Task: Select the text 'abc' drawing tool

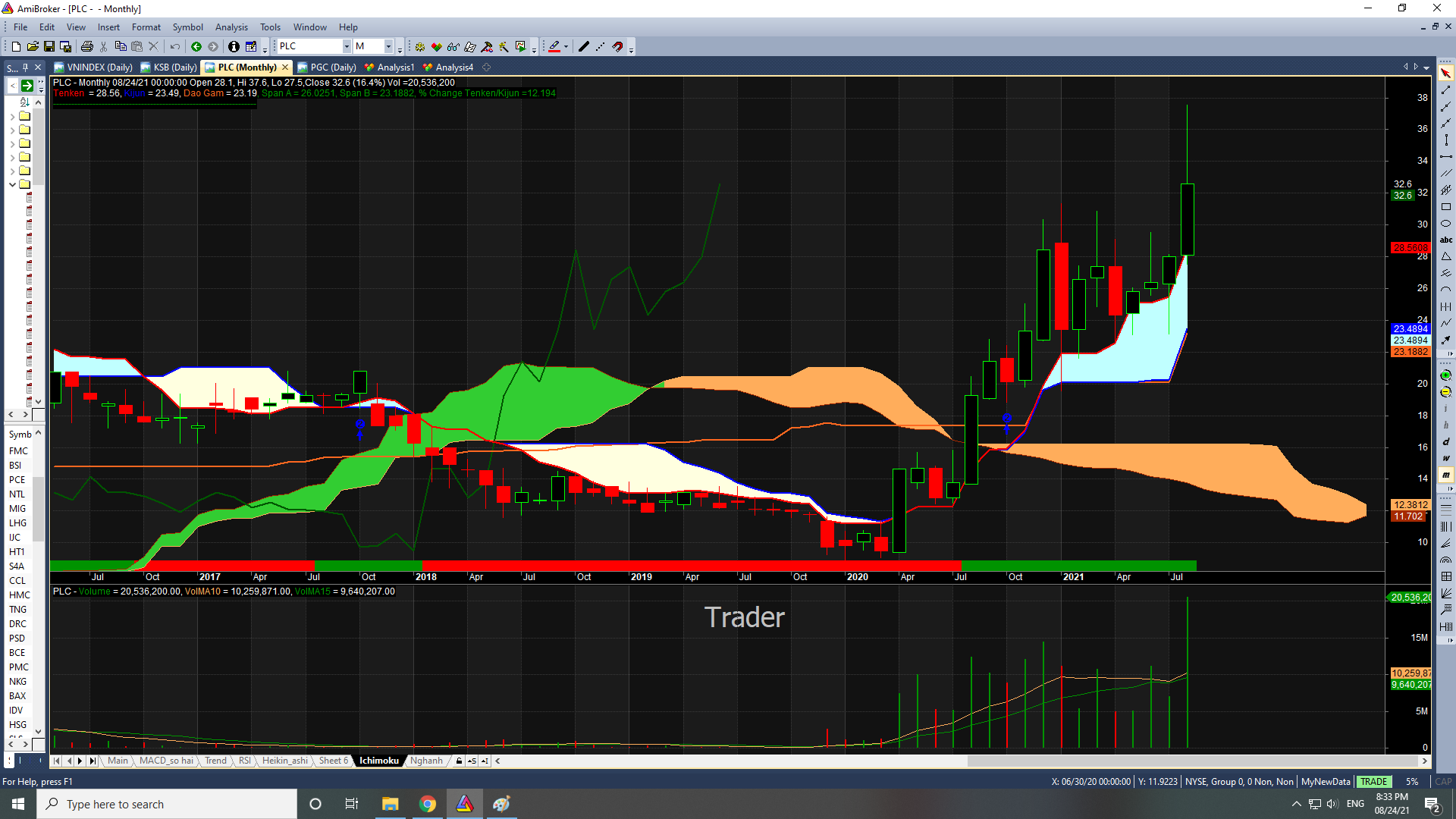Action: pos(1445,240)
